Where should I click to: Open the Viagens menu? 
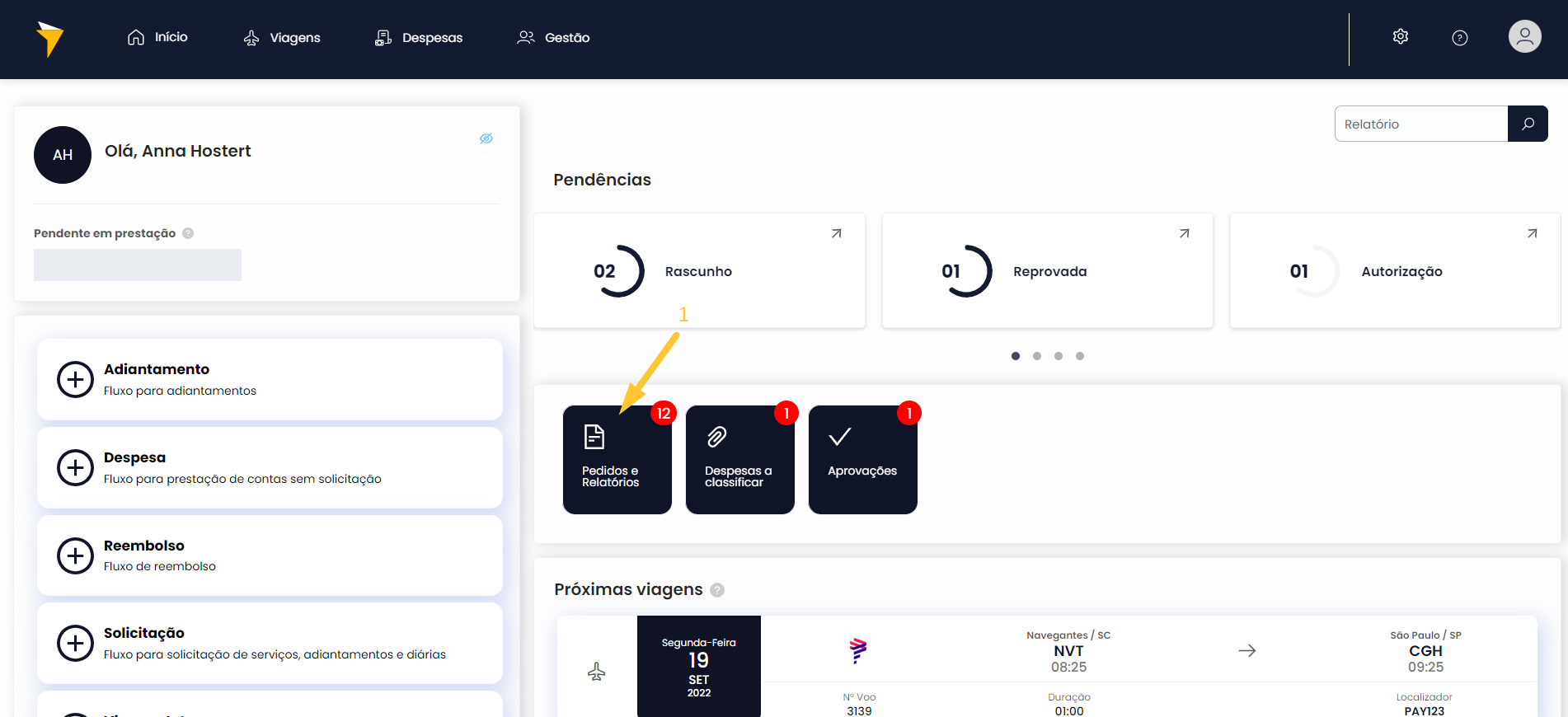[282, 38]
